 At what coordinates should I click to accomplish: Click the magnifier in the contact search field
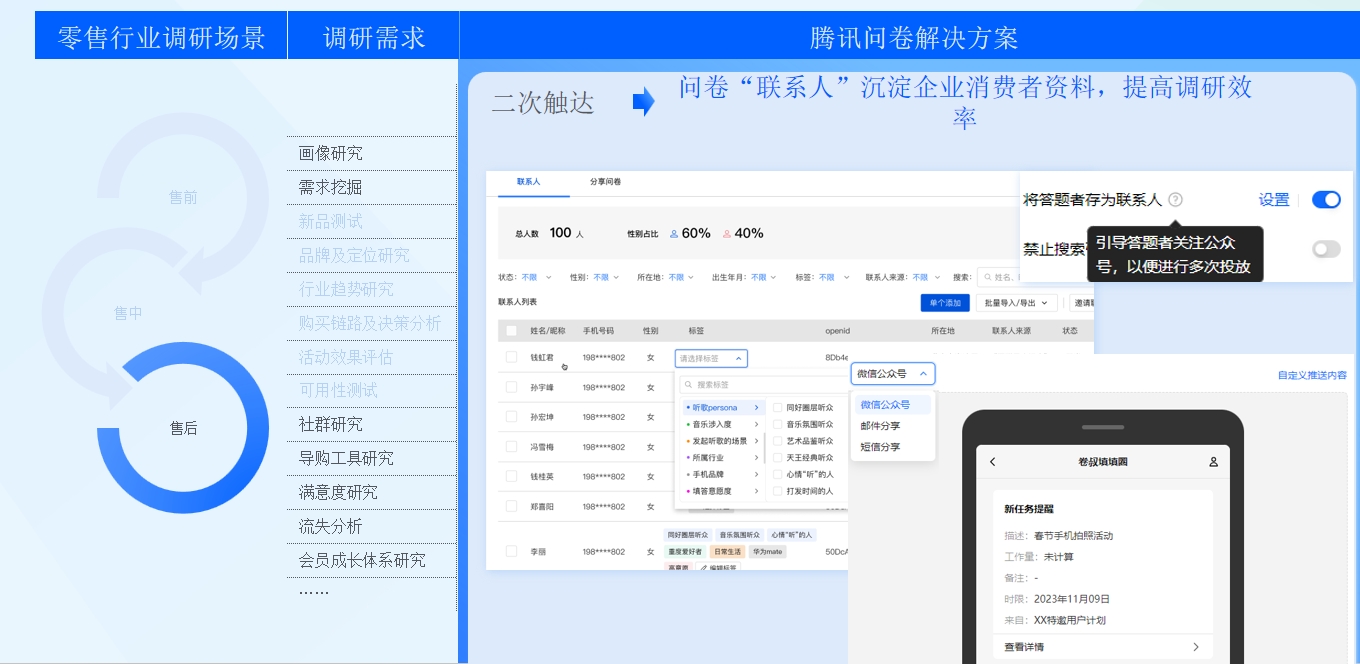[x=987, y=277]
